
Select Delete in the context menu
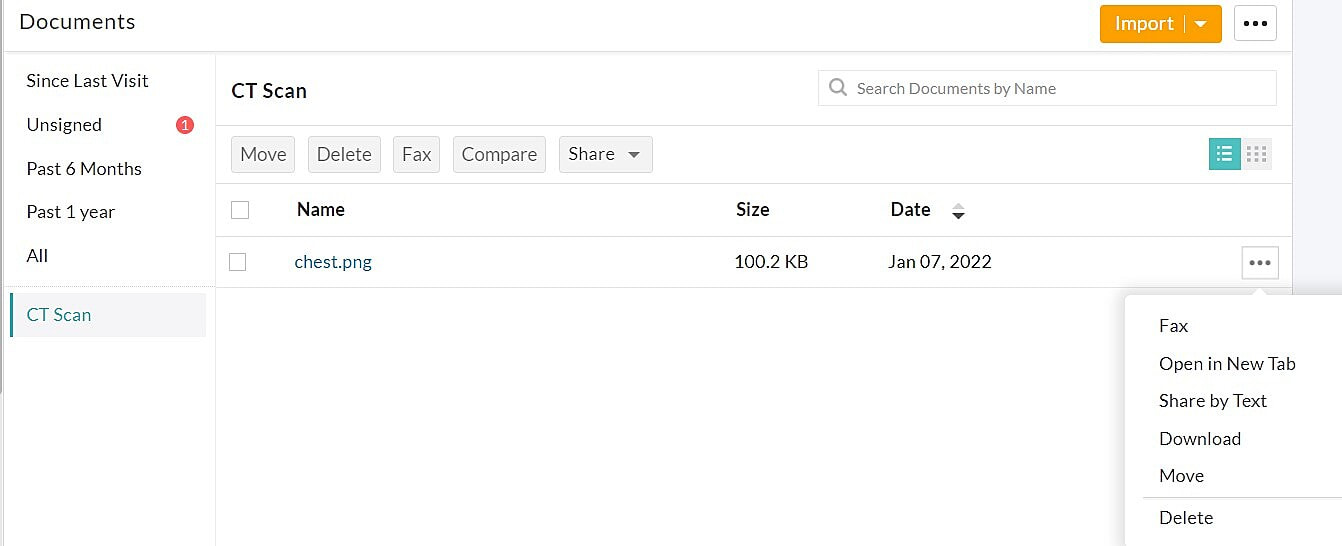click(1185, 517)
